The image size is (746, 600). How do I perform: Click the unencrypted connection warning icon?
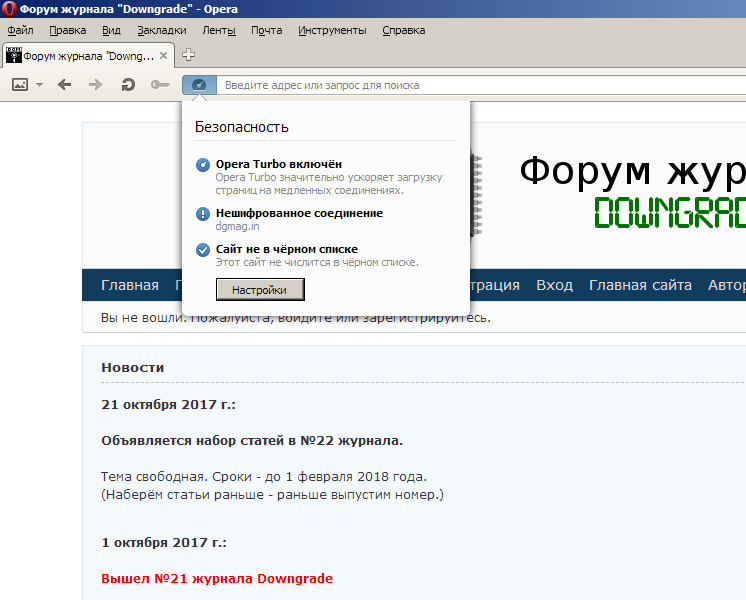[x=203, y=214]
